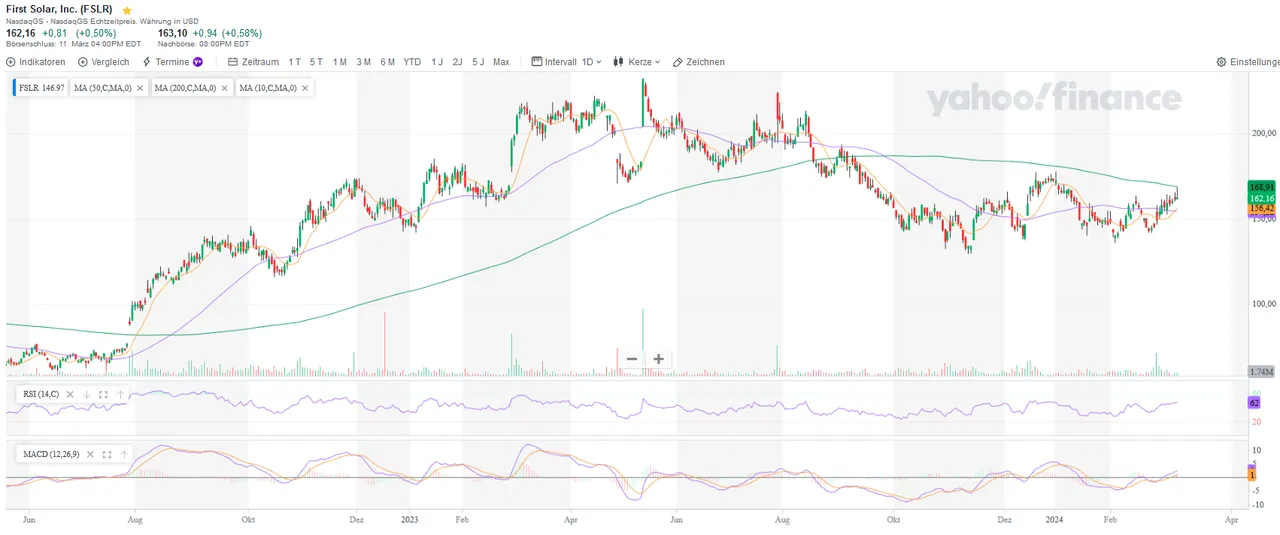Open Einstellungen chart settings
Viewport: 1280px width, 535px height.
(1248, 62)
